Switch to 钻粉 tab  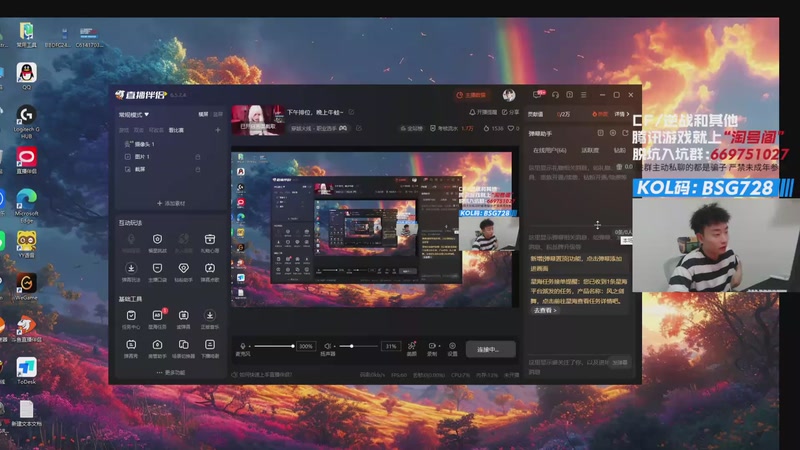click(619, 151)
